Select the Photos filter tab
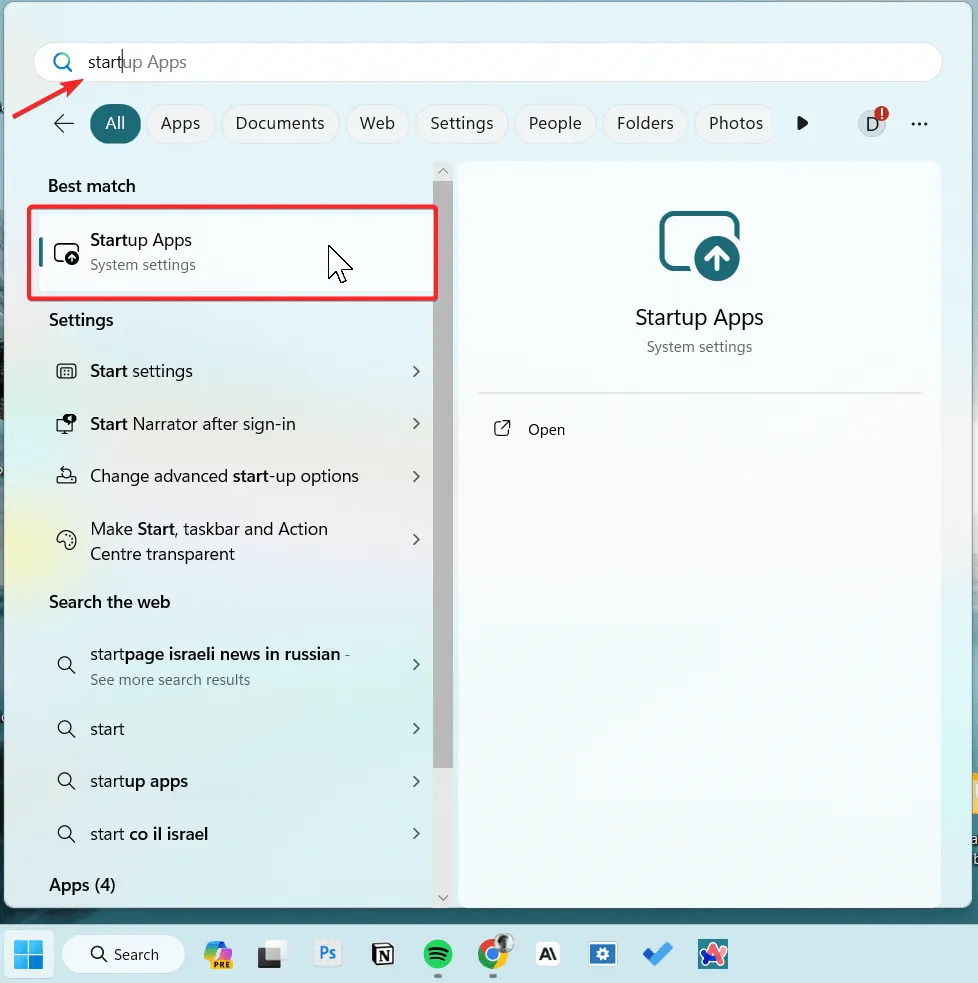The width and height of the screenshot is (978, 983). coord(735,124)
